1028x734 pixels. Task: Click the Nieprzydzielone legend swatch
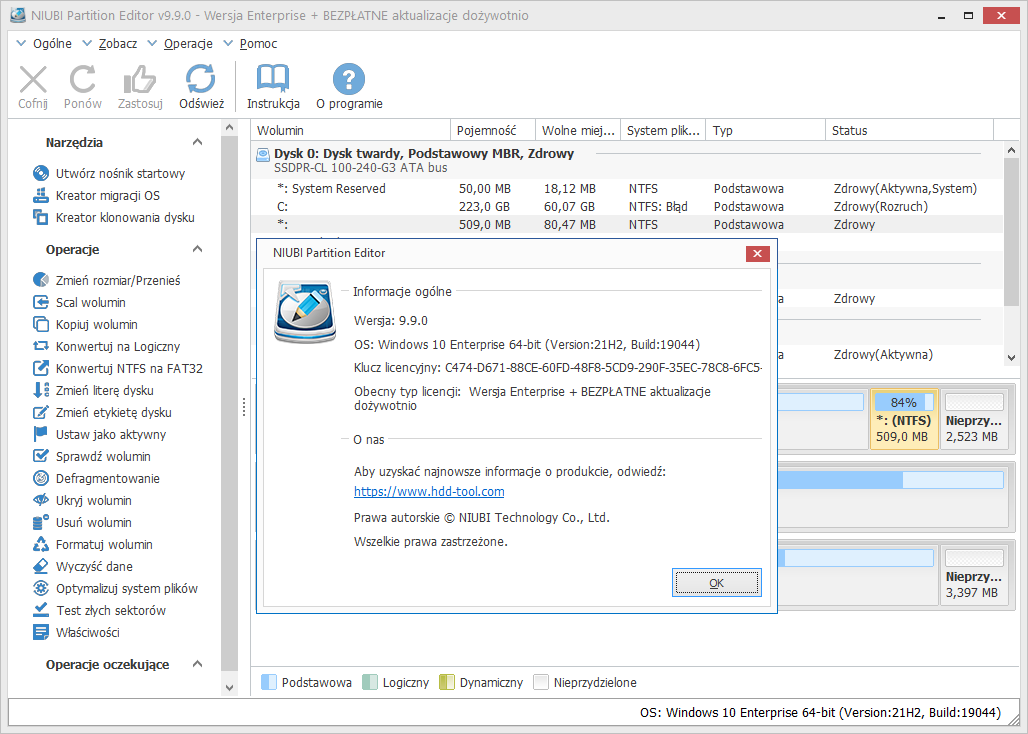coord(540,682)
